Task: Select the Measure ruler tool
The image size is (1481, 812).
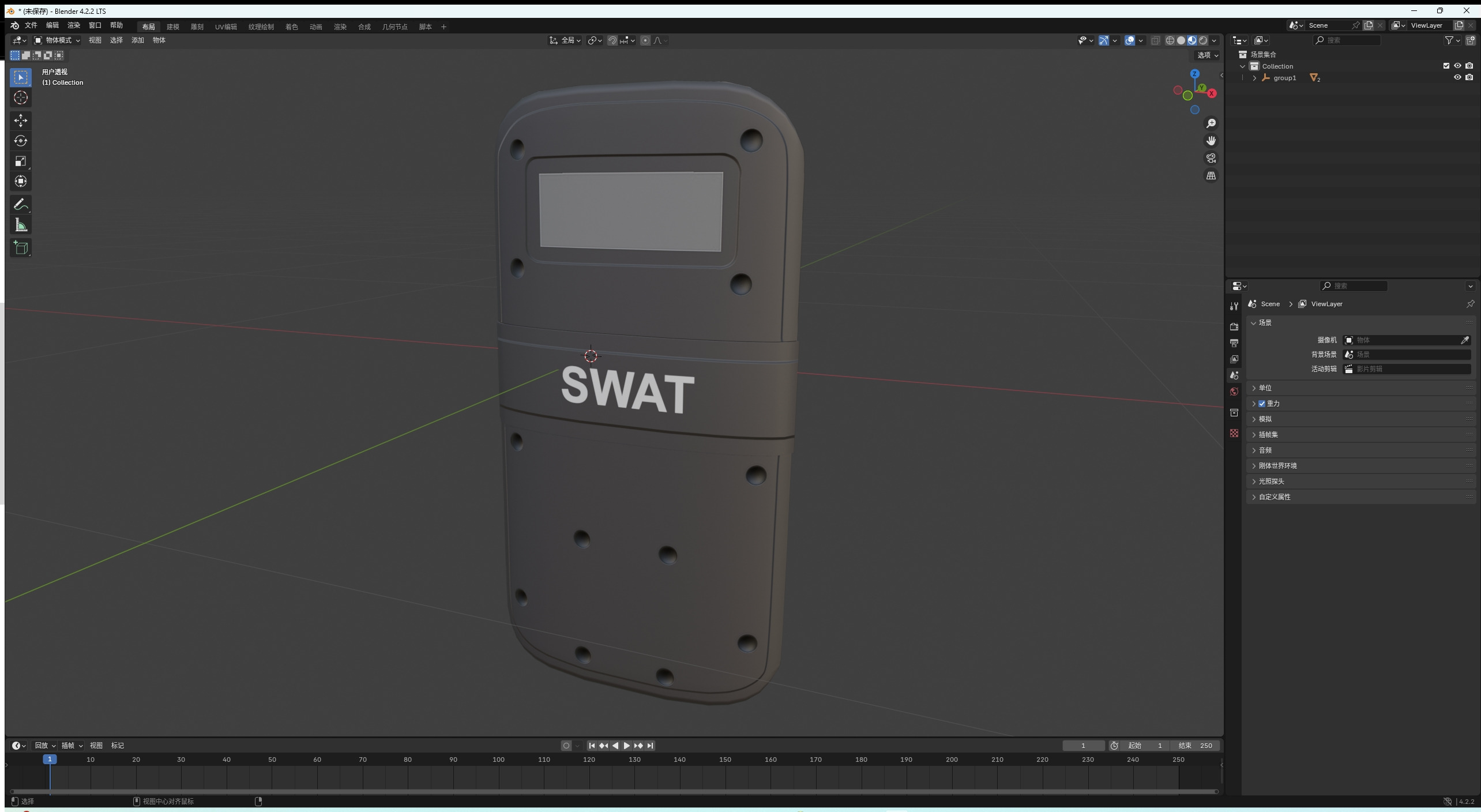Action: coord(21,225)
